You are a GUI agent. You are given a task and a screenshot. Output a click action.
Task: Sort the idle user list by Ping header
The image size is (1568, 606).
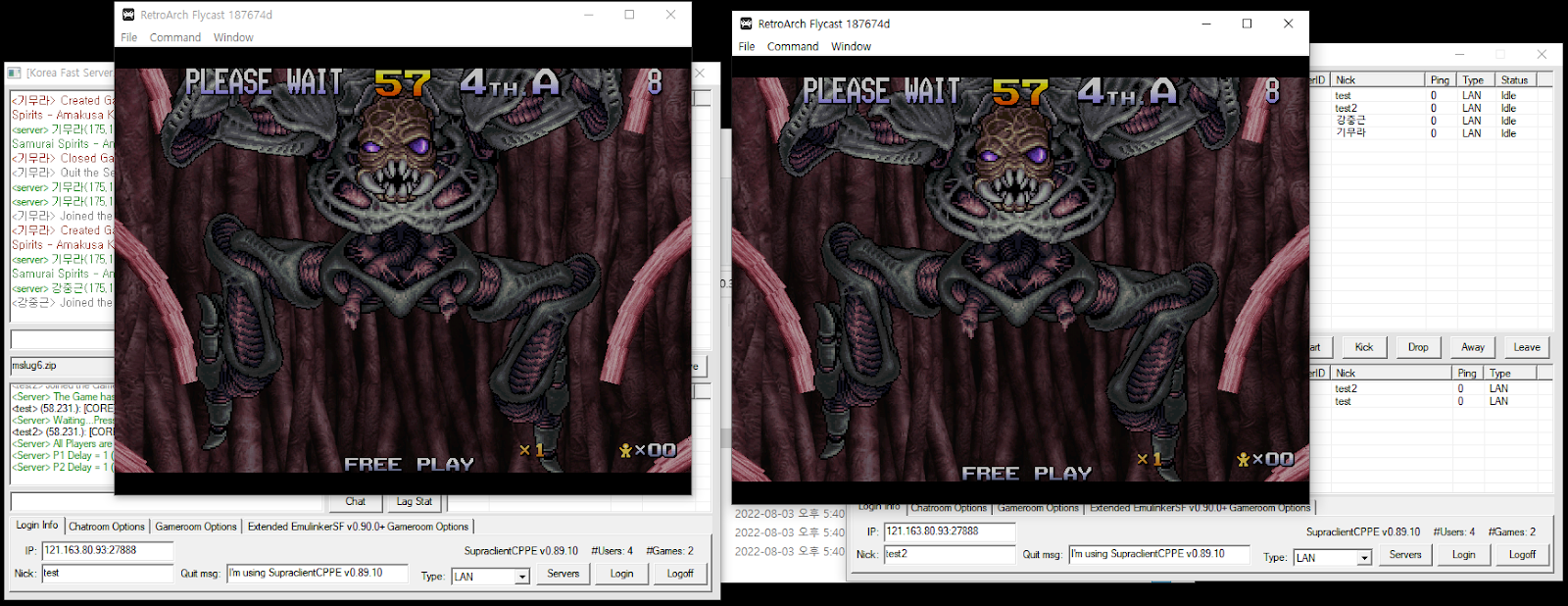point(1440,80)
